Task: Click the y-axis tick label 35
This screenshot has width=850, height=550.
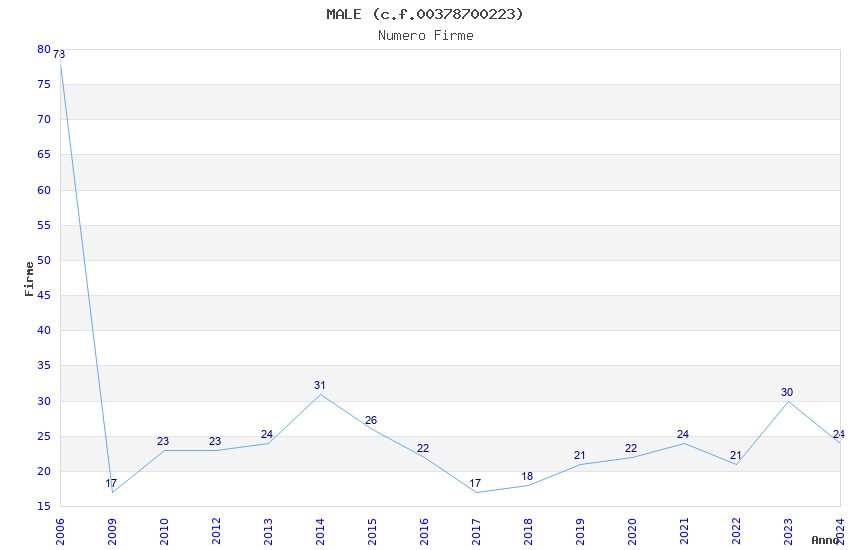Action: [44, 366]
